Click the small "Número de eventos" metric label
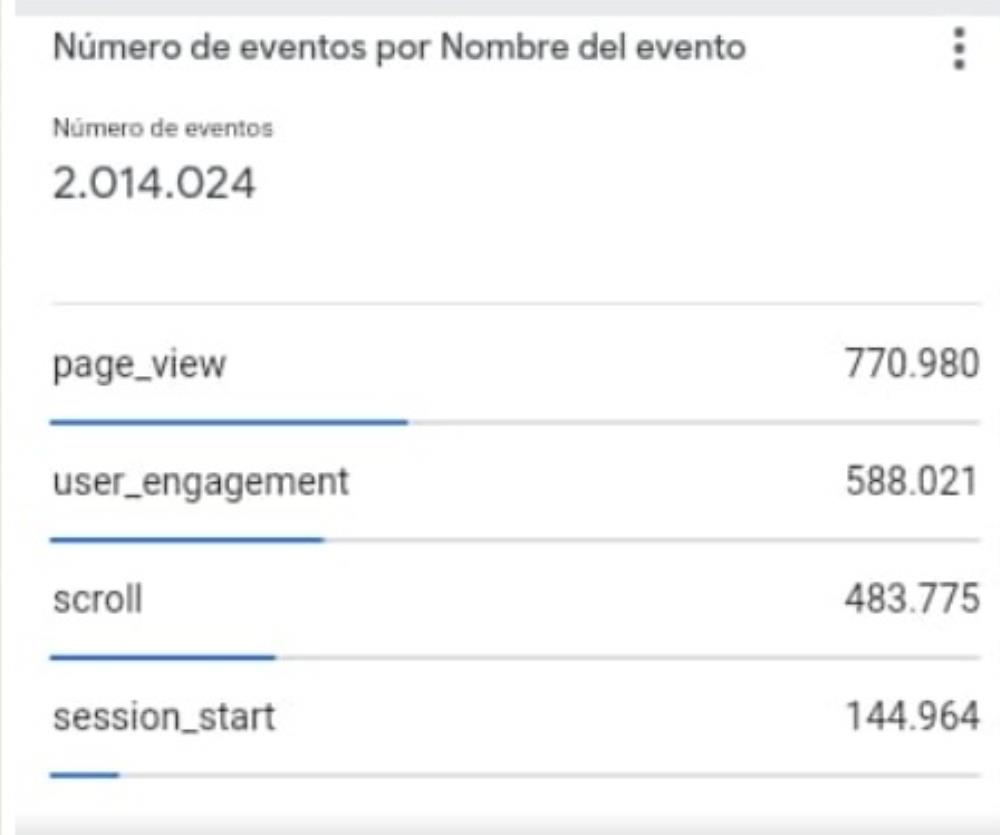1000x835 pixels. click(163, 128)
